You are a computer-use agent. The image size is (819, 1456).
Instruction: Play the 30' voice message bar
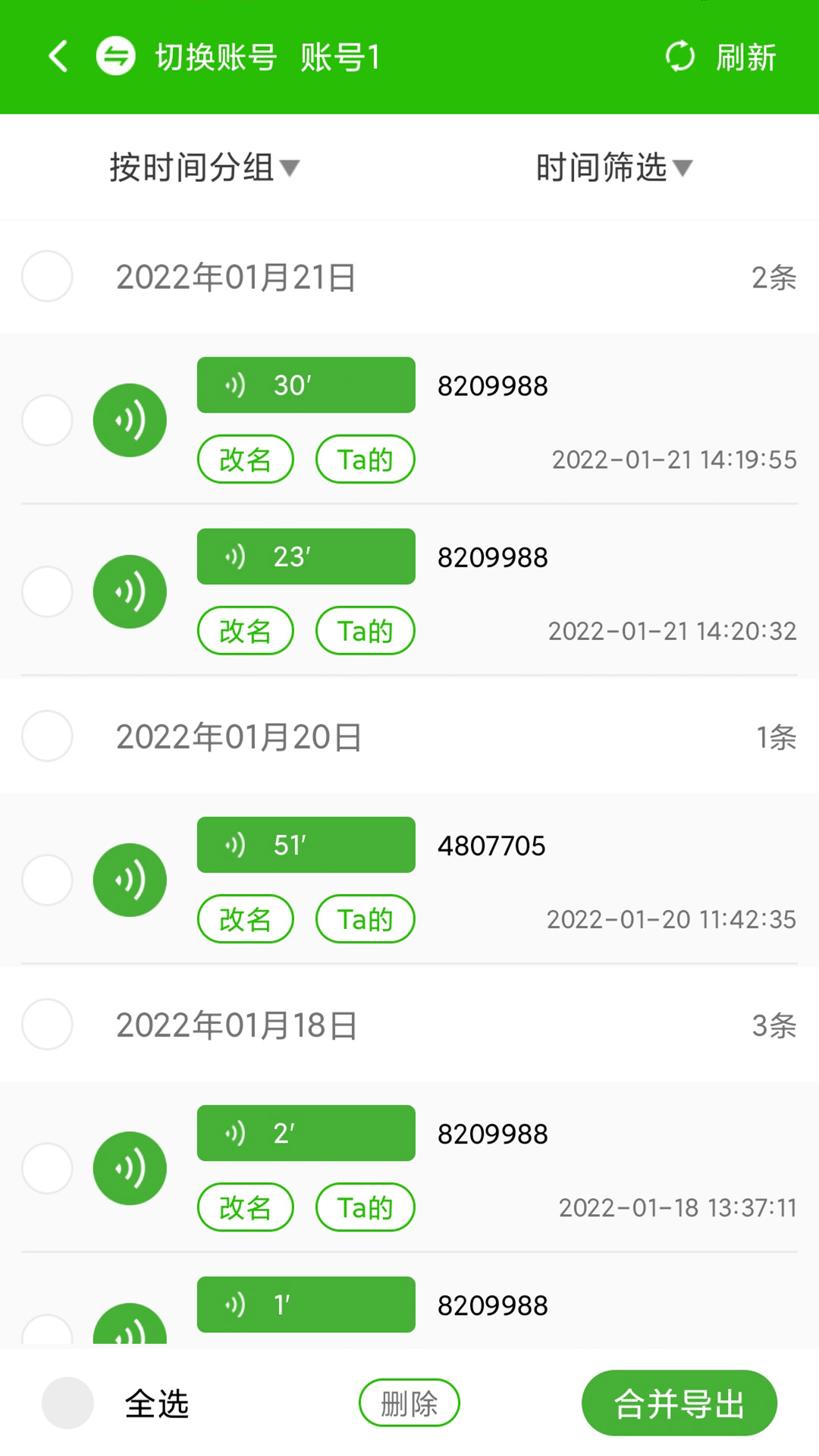(x=306, y=385)
